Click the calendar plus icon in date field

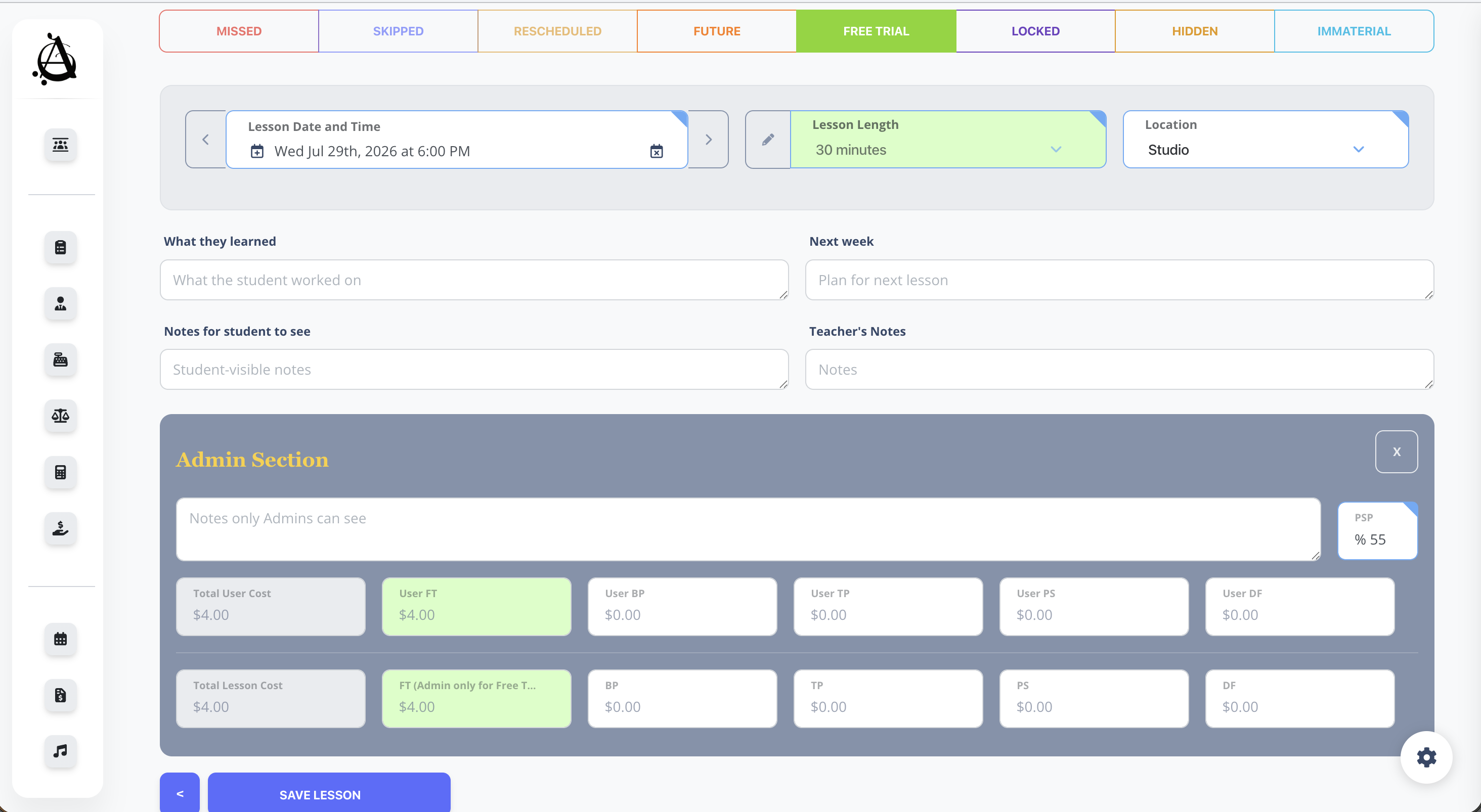tap(257, 151)
